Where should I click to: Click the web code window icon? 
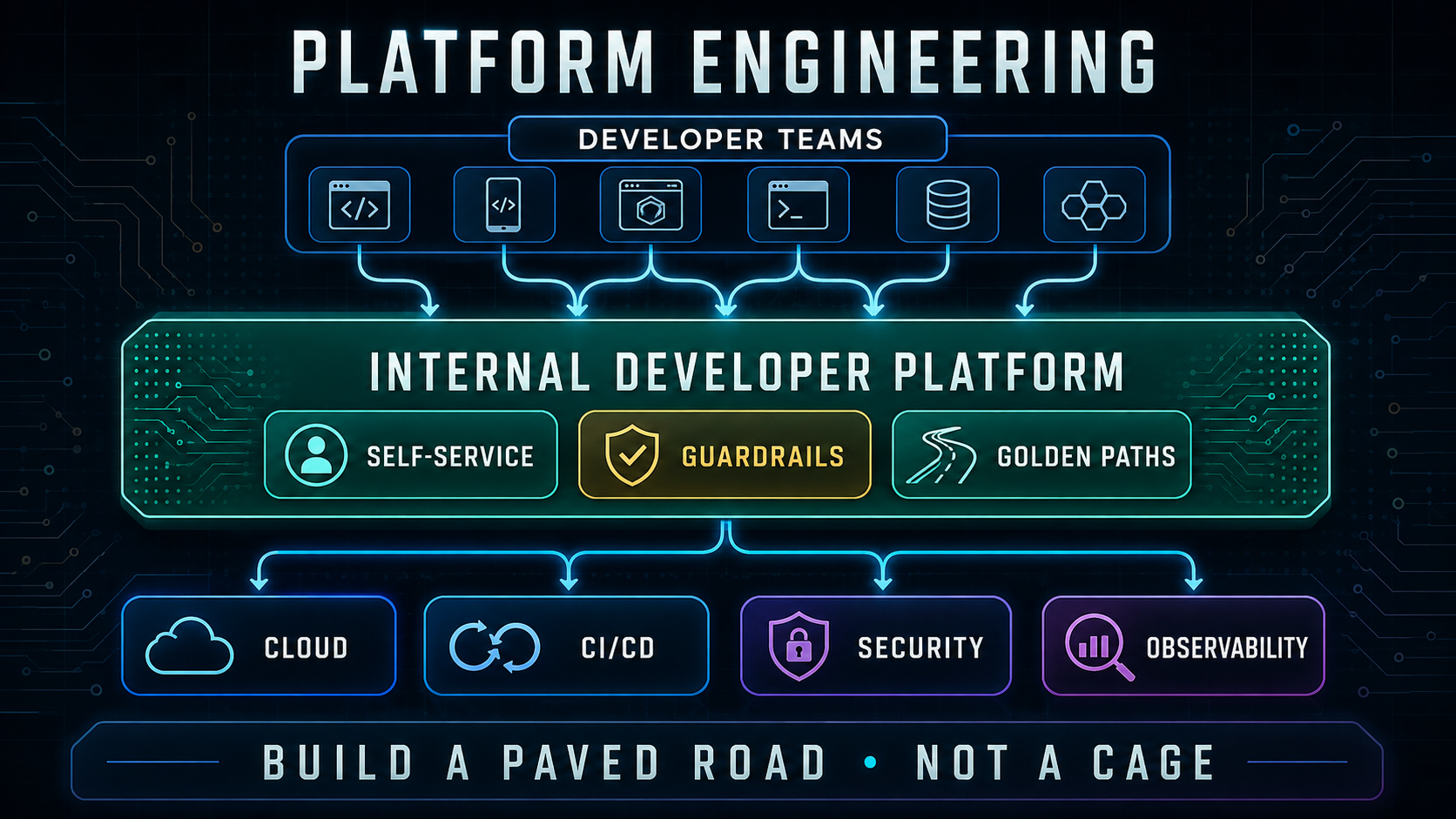pyautogui.click(x=359, y=205)
